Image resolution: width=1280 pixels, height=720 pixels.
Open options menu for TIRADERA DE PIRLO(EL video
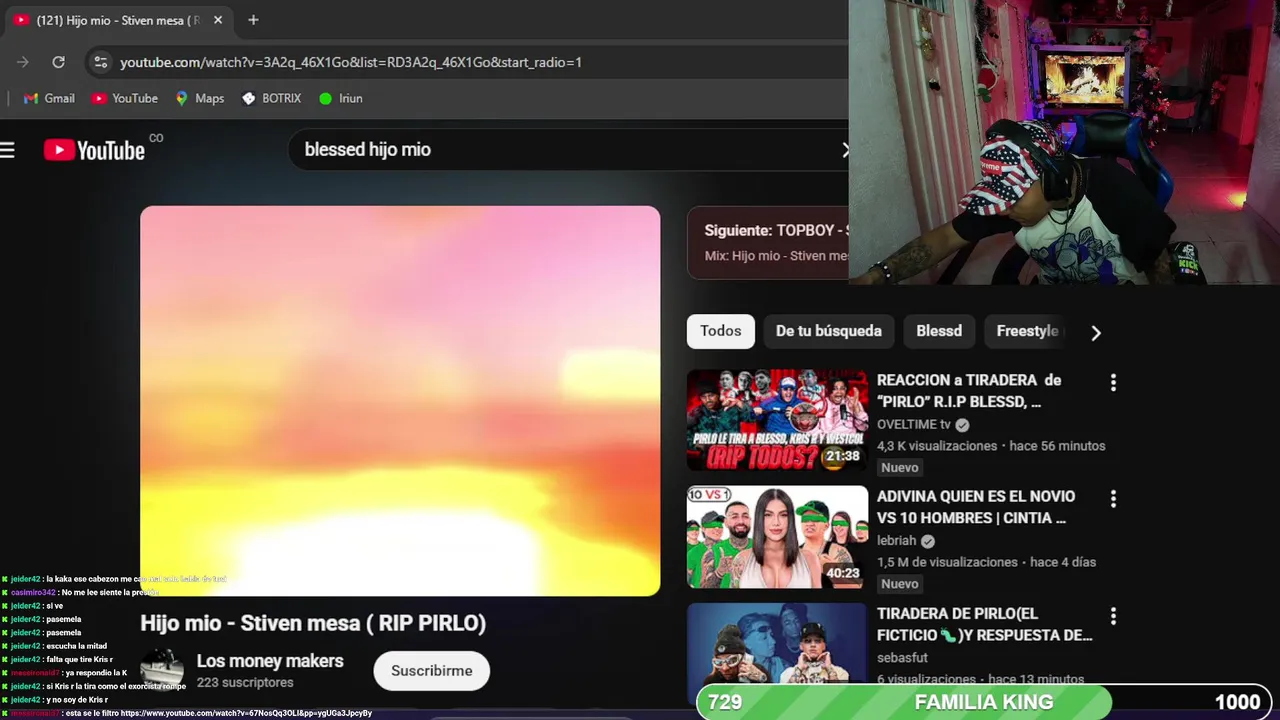click(x=1113, y=615)
